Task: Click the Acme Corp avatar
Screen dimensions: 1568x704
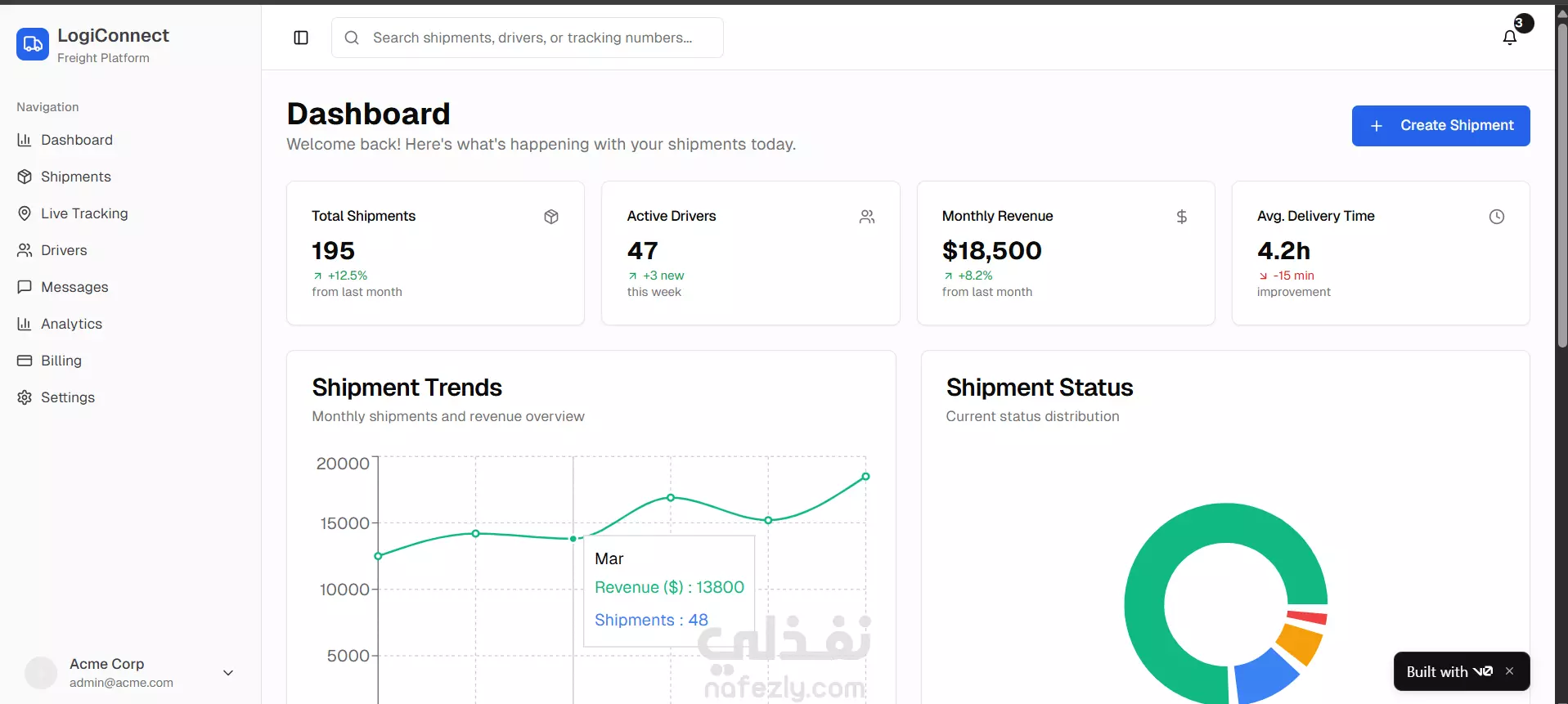Action: (41, 673)
